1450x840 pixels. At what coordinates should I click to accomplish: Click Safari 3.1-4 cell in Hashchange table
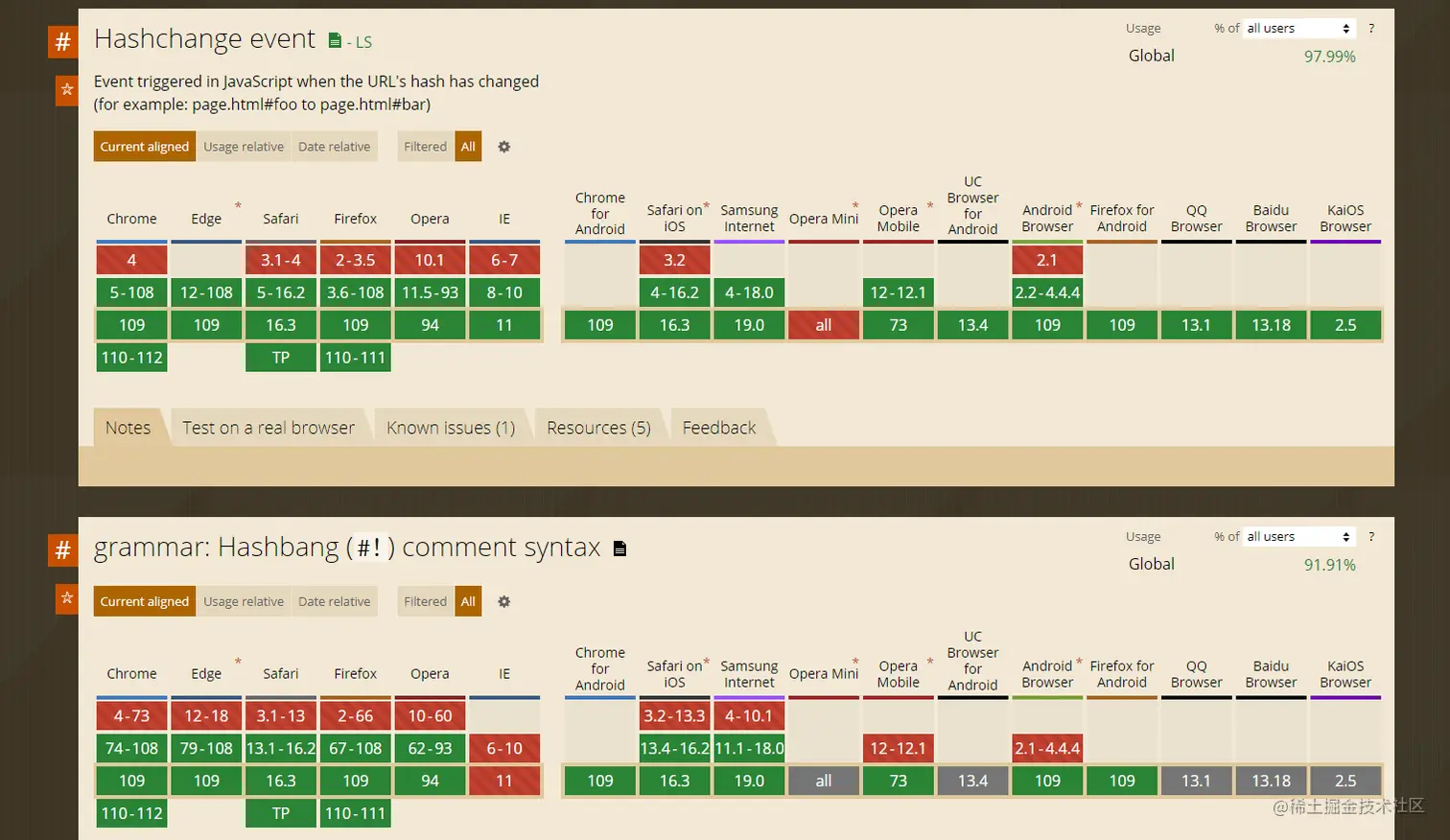click(281, 260)
